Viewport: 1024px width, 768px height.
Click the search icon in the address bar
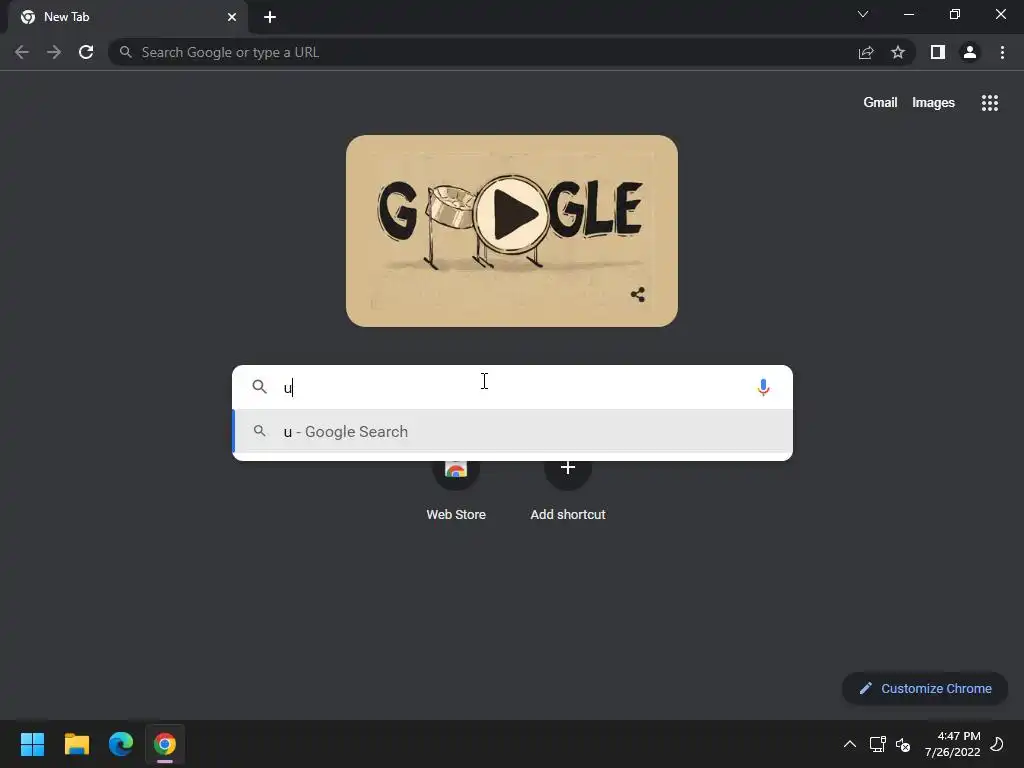pyautogui.click(x=125, y=52)
